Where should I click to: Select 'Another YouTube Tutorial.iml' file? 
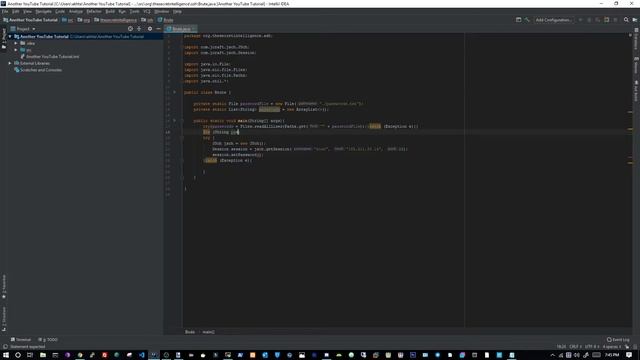tap(50, 56)
